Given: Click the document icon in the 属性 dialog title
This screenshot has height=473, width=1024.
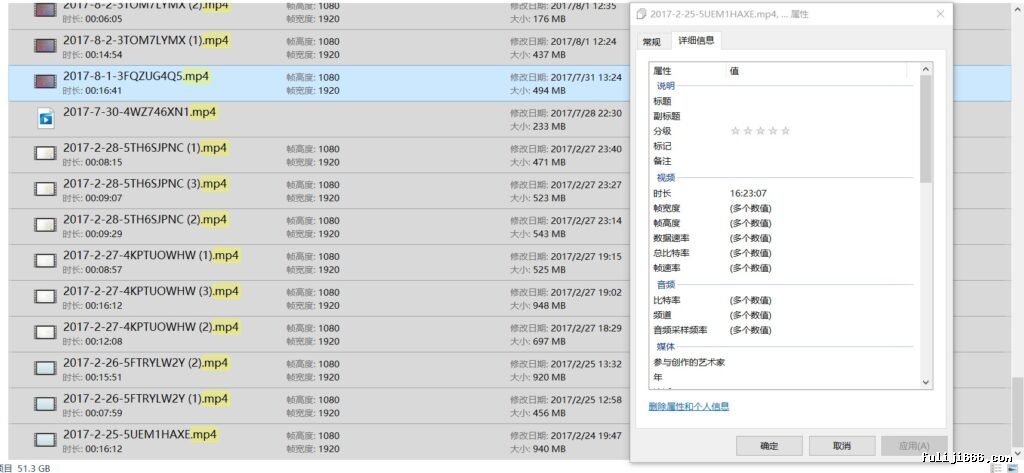Looking at the screenshot, I should click(x=641, y=14).
